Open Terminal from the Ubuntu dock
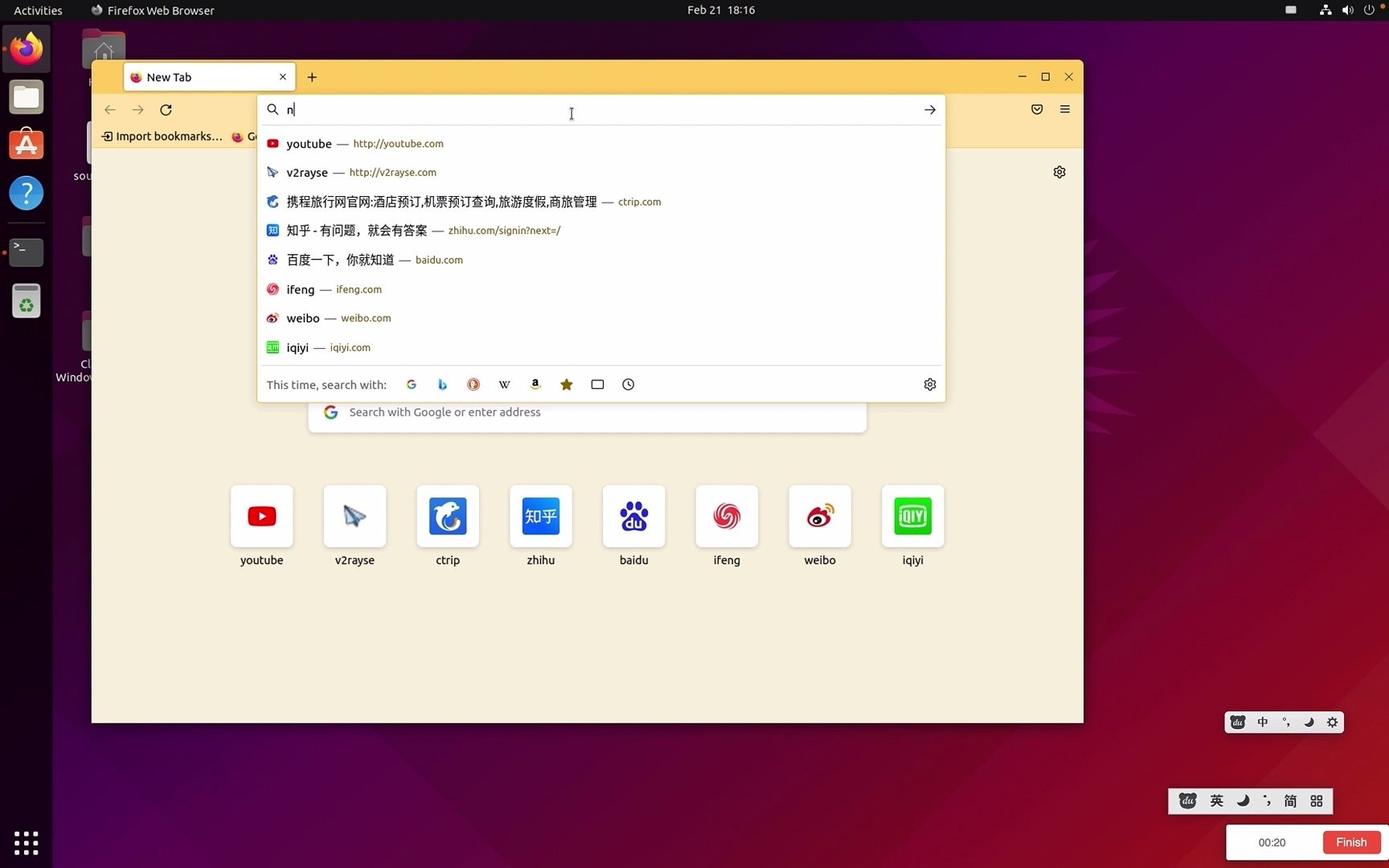 tap(27, 252)
